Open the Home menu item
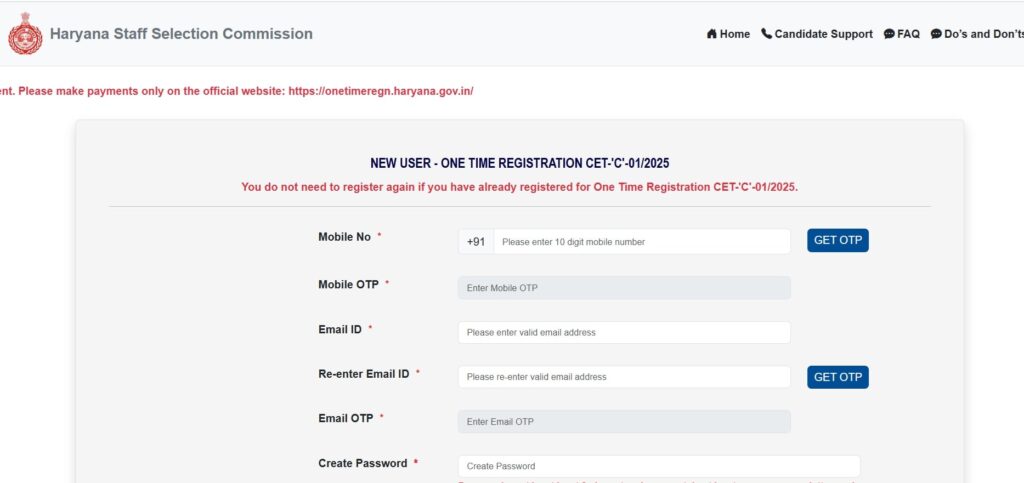Image resolution: width=1024 pixels, height=483 pixels. 728,34
